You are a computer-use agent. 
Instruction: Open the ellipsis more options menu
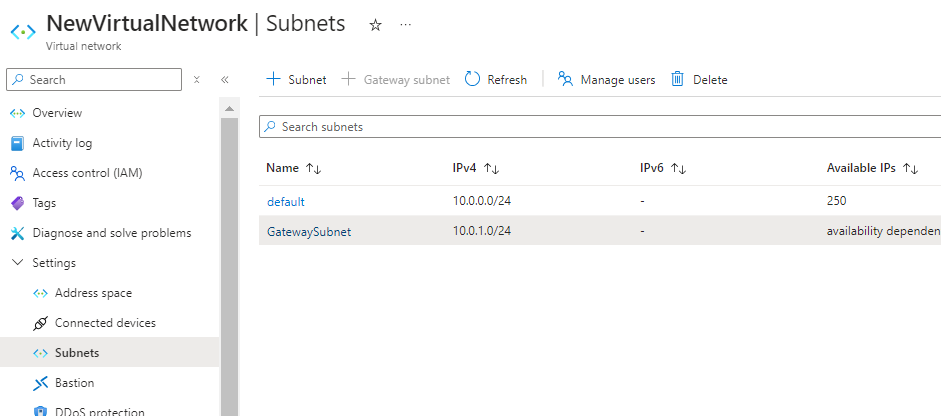pos(406,25)
